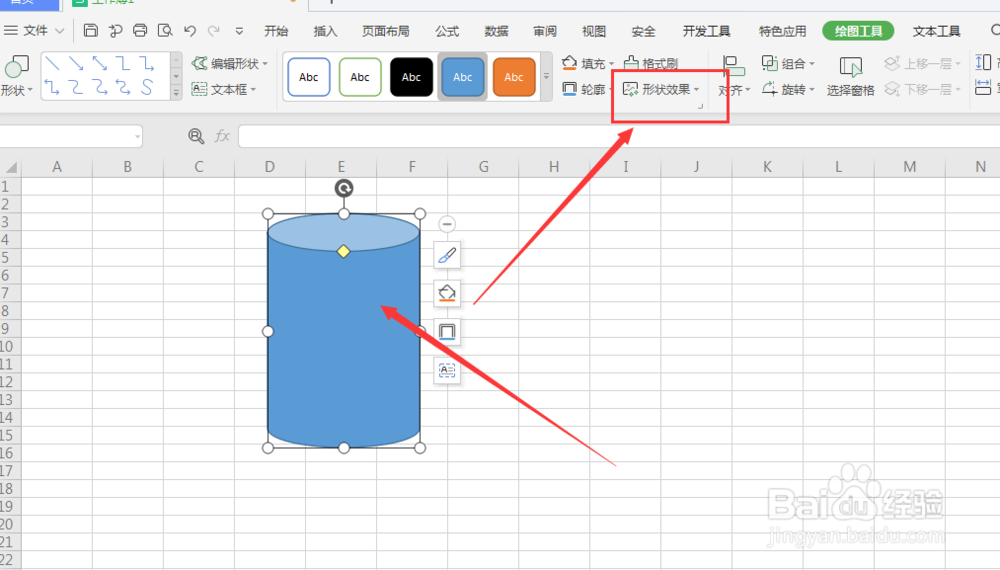Open quick access toolbar customize arrow
1000x570 pixels.
coord(239,31)
